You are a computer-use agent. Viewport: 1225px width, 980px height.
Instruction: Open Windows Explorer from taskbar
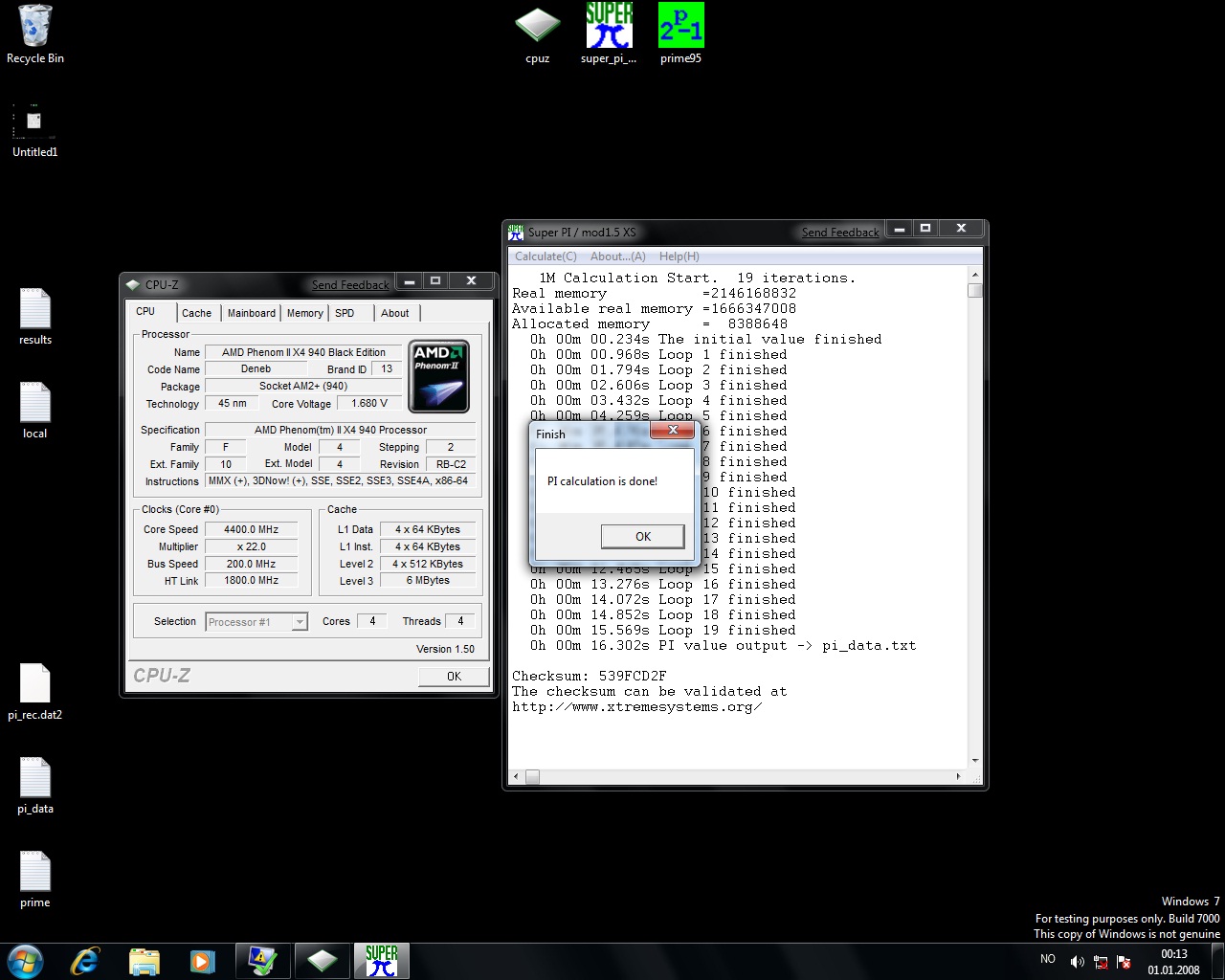point(144,960)
